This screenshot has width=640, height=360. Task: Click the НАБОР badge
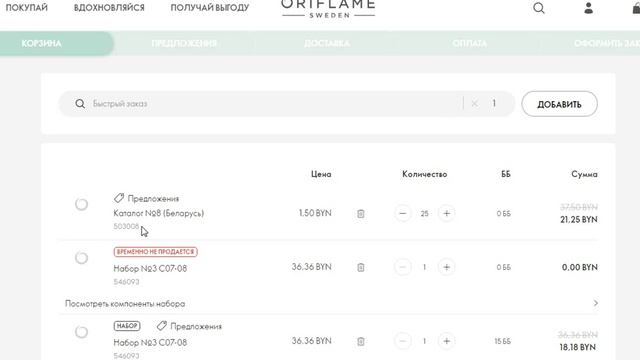tap(127, 326)
